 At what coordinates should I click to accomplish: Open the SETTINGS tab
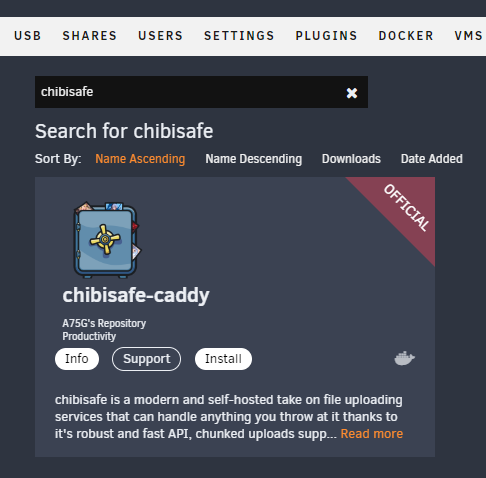pyautogui.click(x=239, y=36)
